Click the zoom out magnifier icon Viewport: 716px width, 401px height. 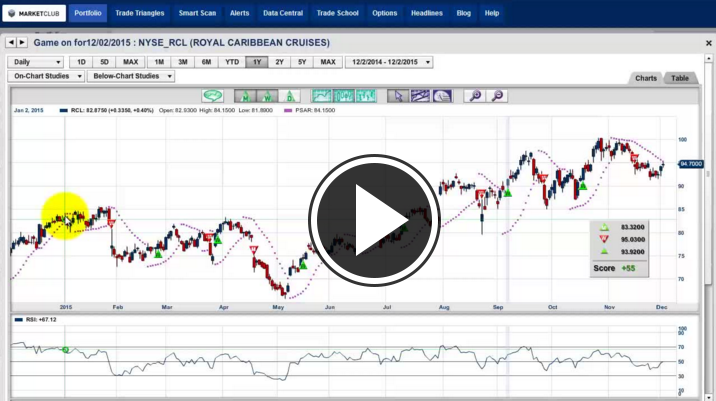pos(497,96)
